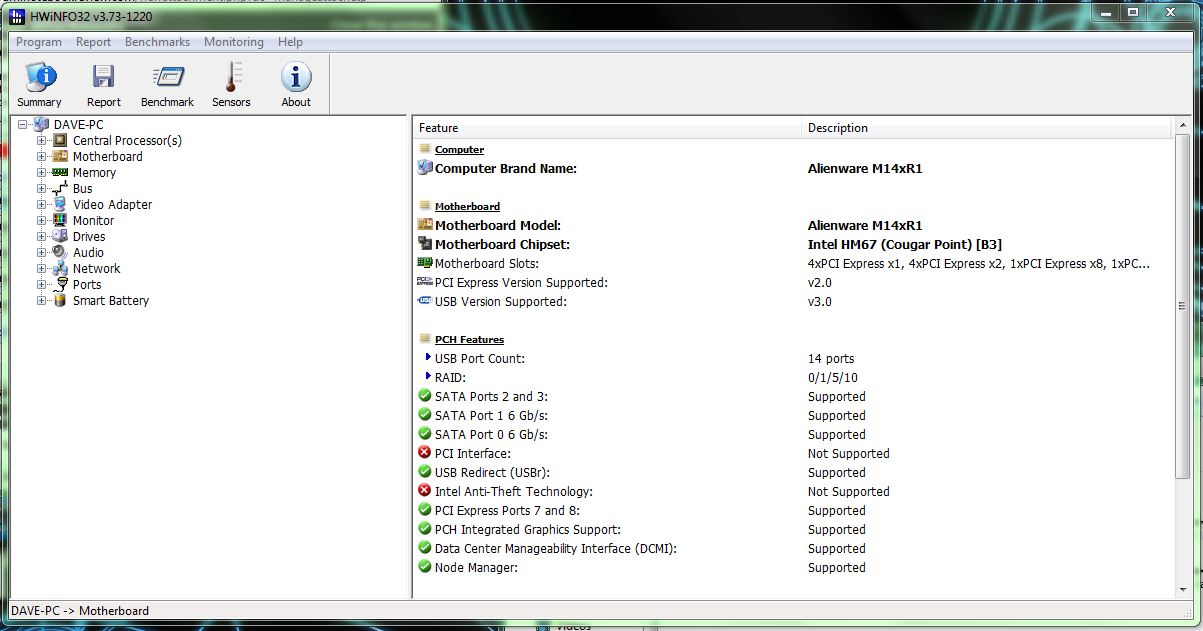1203x631 pixels.
Task: Expand the Smart Battery tree node
Action: pos(42,301)
